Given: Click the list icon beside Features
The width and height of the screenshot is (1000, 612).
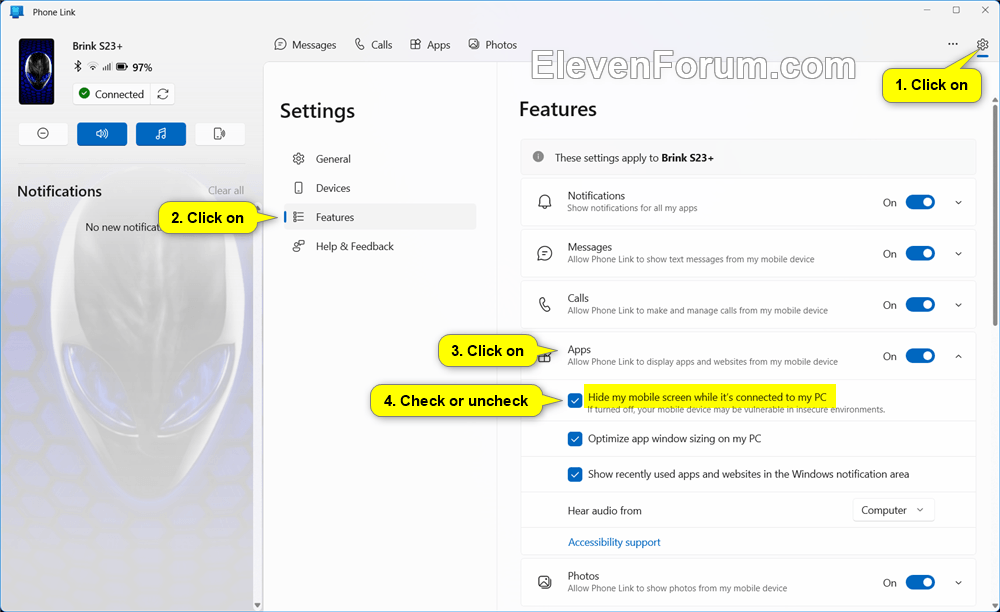Looking at the screenshot, I should tap(298, 217).
